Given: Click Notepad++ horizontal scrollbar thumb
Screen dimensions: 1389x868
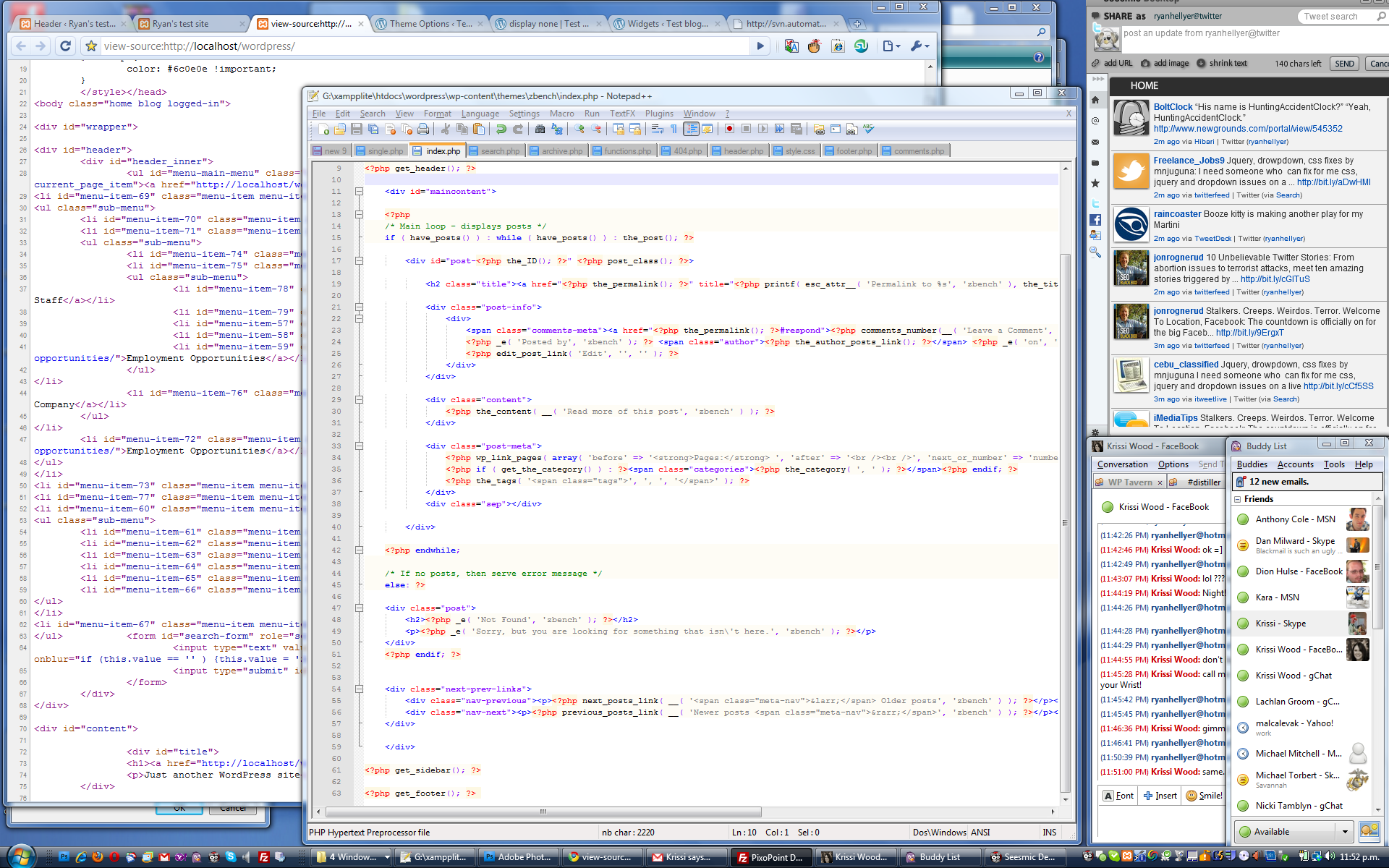Looking at the screenshot, I should coord(543,812).
